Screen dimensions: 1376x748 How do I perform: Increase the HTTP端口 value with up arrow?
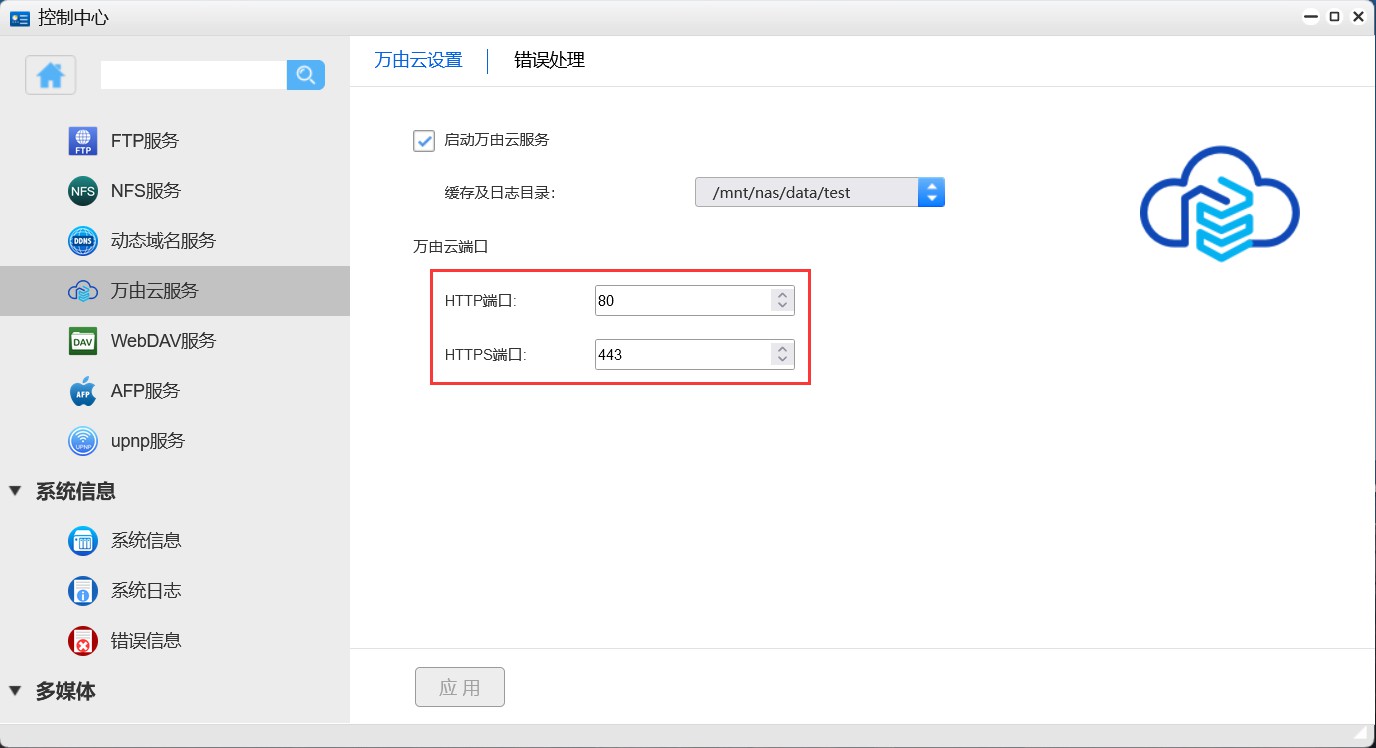[x=782, y=295]
